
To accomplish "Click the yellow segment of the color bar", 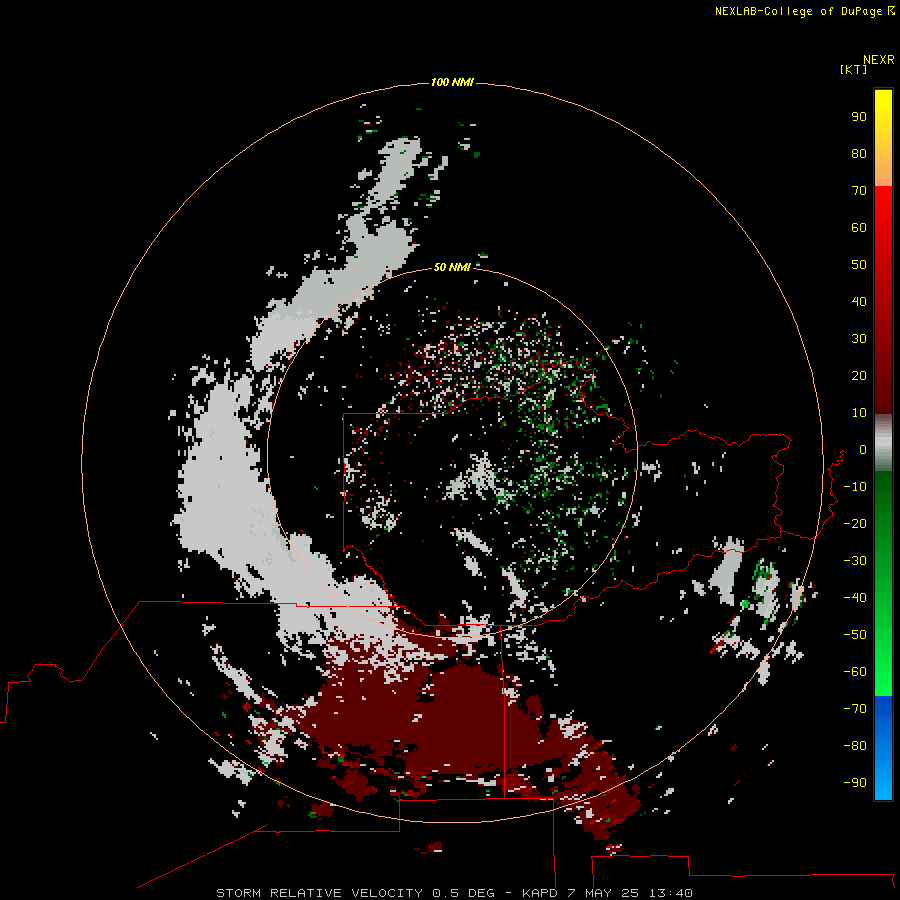I will [x=883, y=138].
